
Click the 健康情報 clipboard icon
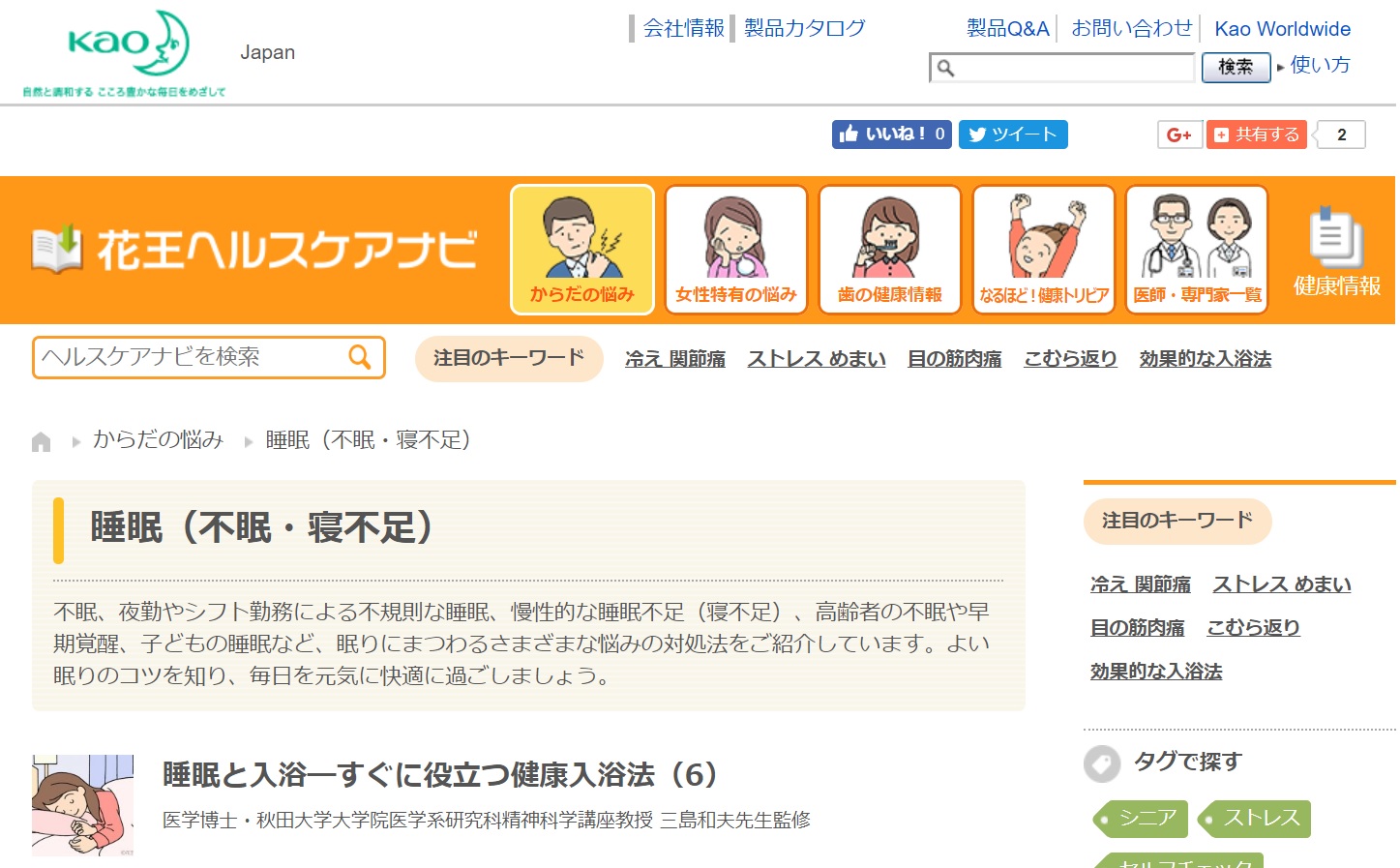(x=1336, y=238)
